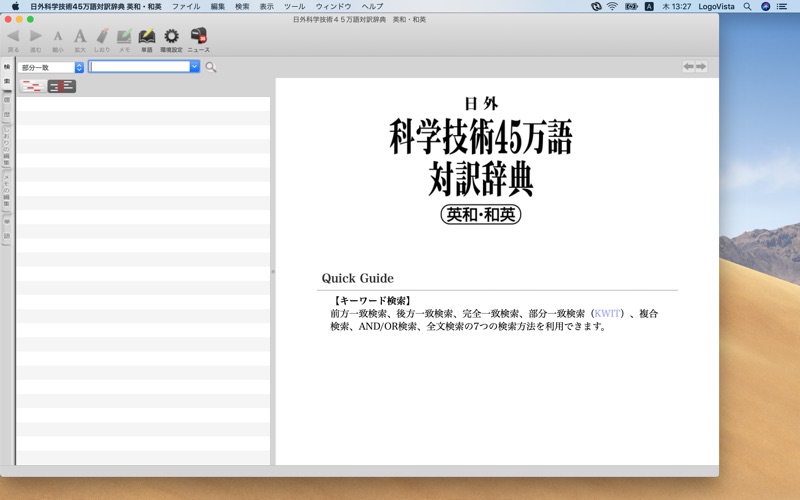This screenshot has height=500, width=800.
Task: Click the battery status menu bar icon
Action: click(x=631, y=6)
